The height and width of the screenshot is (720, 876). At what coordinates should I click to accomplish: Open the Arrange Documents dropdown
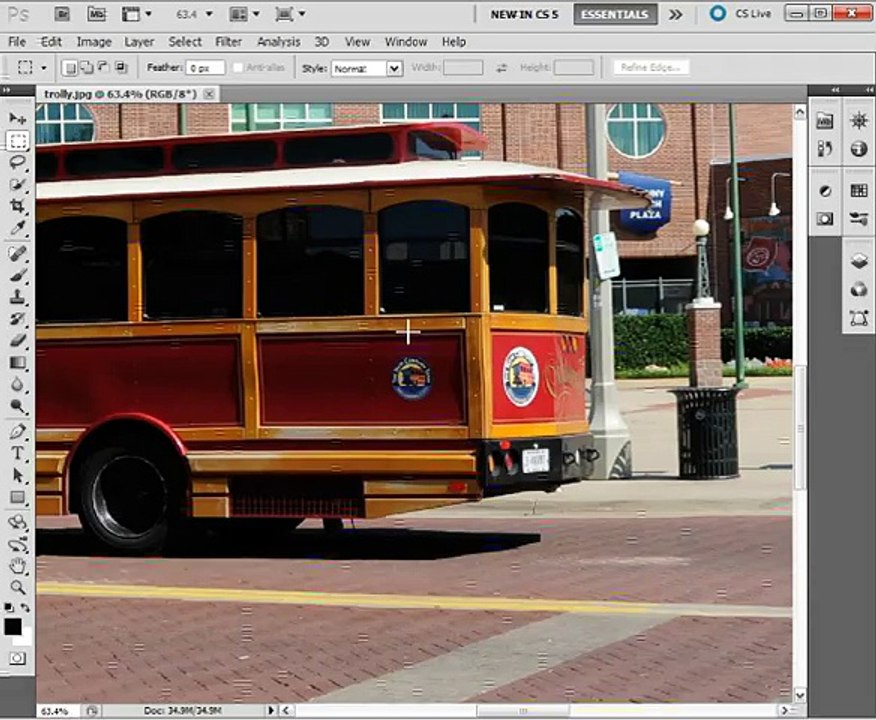[244, 15]
